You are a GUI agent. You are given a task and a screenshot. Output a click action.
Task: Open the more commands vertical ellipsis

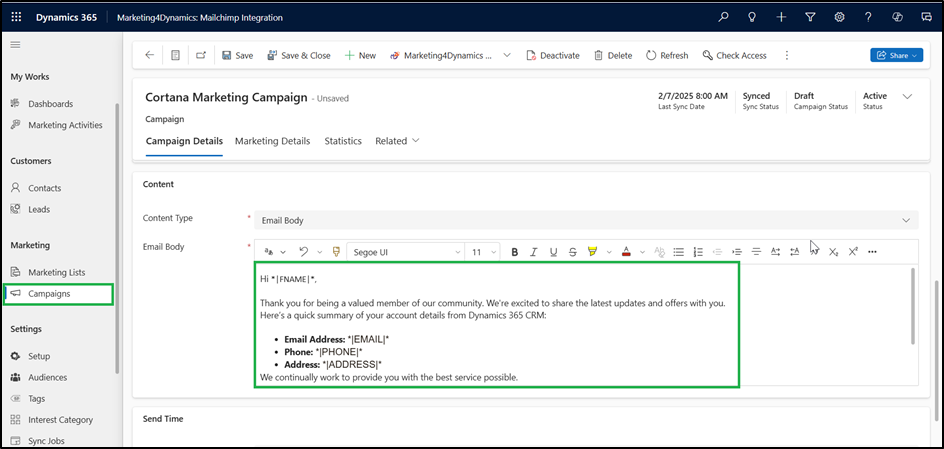click(x=786, y=55)
